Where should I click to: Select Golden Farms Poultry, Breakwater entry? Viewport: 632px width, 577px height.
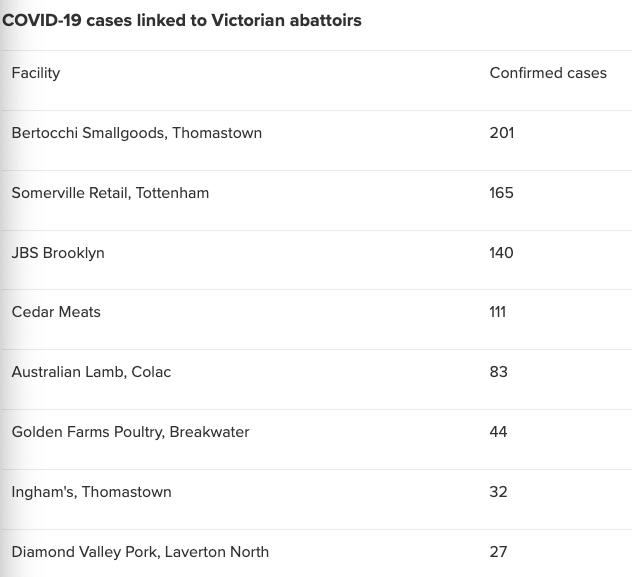(x=130, y=432)
